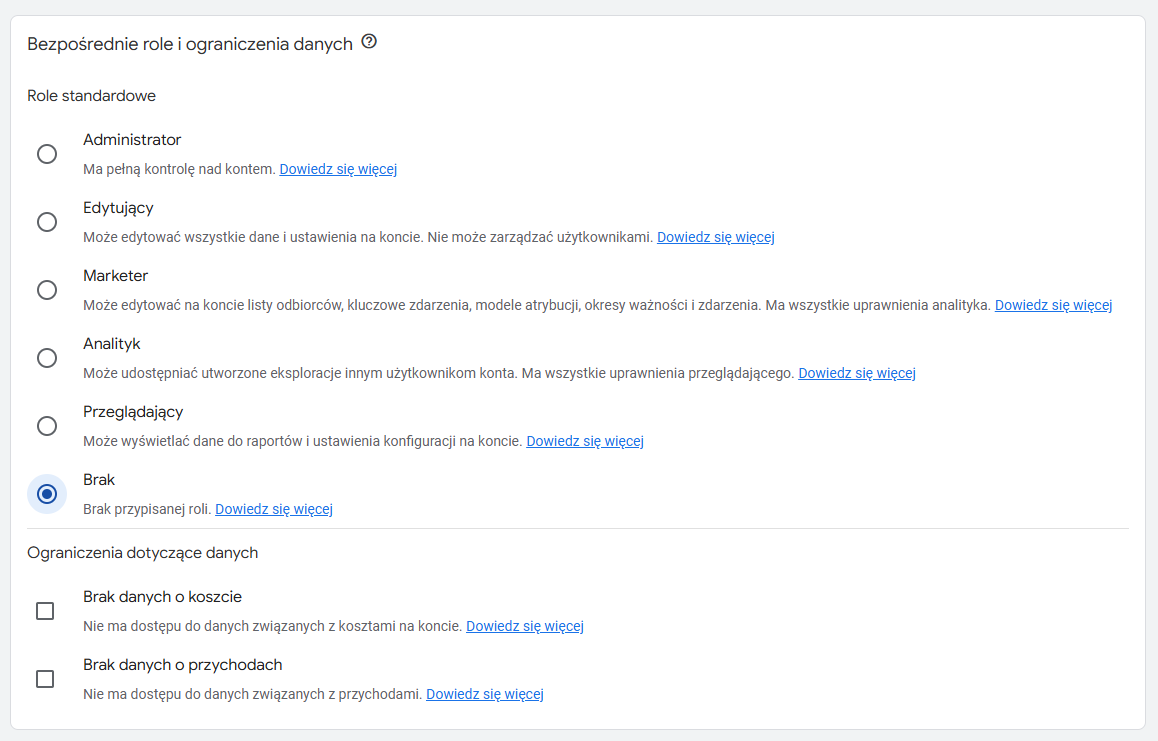This screenshot has height=741, width=1158.
Task: Click learn more link for revenue data restriction
Action: (x=484, y=694)
